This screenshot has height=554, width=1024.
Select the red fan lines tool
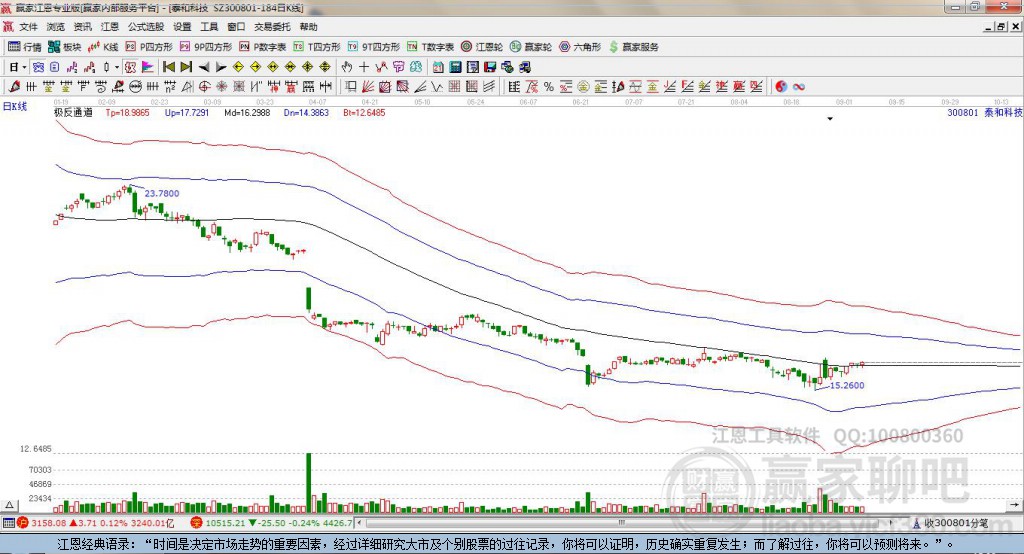(x=368, y=87)
